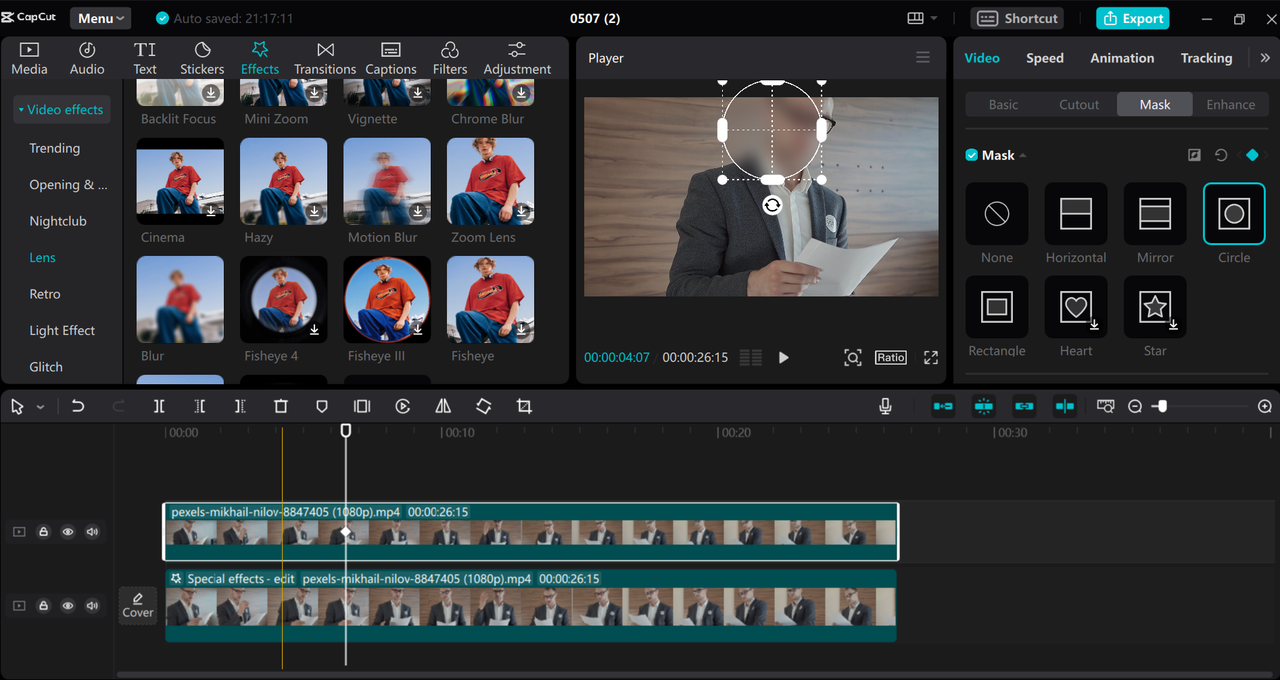Image resolution: width=1280 pixels, height=680 pixels.
Task: Select the Fisheye III effect thumbnail
Action: [x=387, y=300]
